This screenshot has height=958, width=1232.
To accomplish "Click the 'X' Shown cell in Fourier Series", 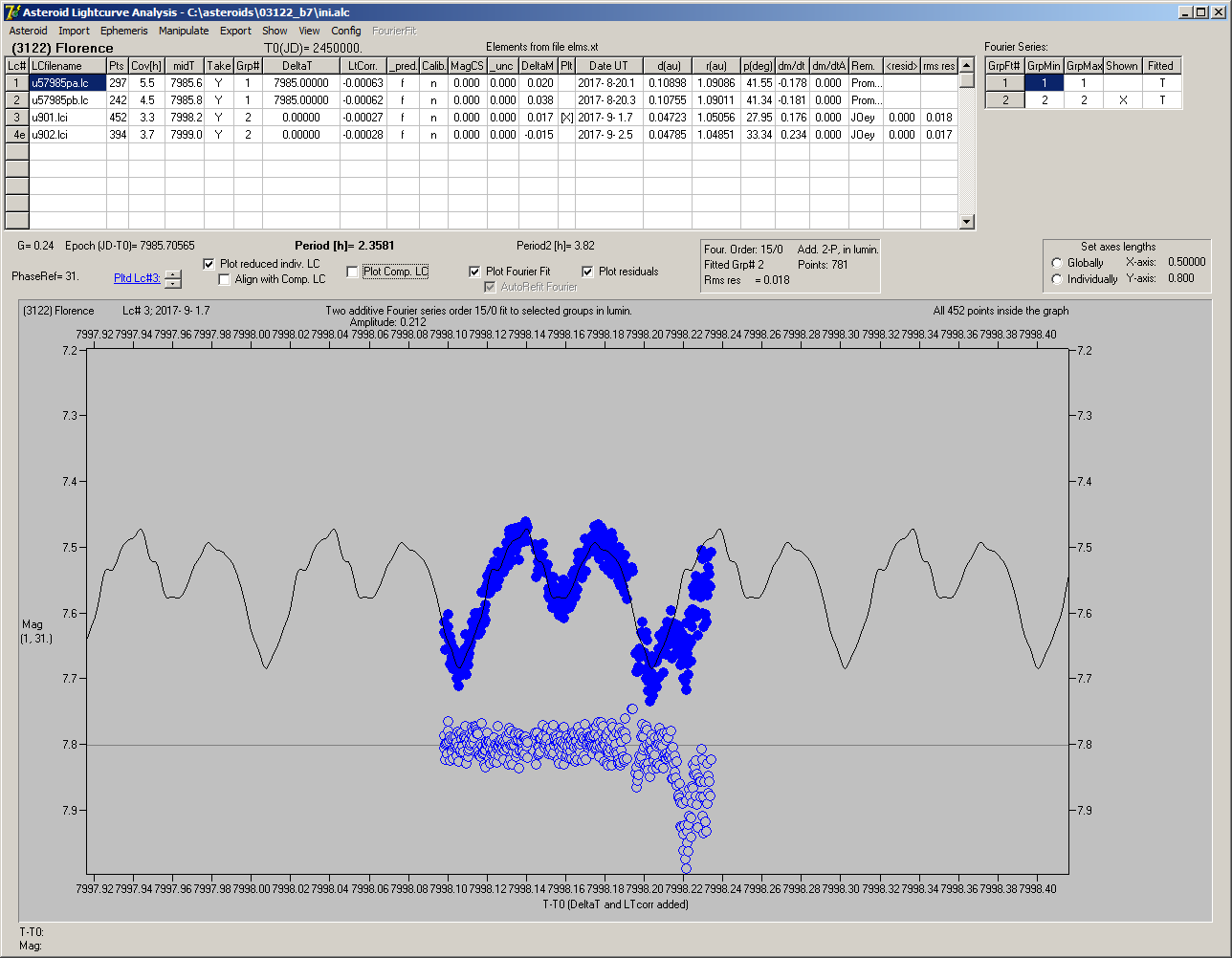I will click(1122, 100).
